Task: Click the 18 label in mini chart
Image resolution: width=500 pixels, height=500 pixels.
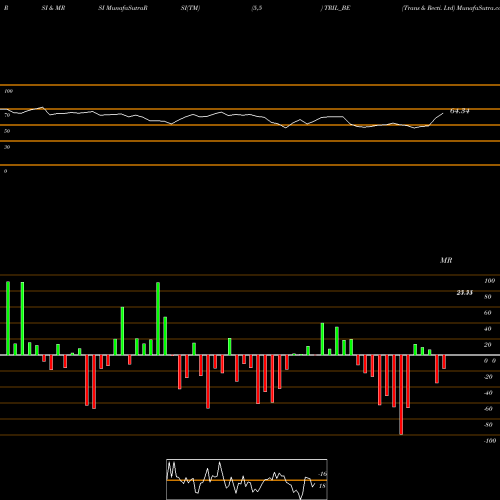Action: click(322, 486)
